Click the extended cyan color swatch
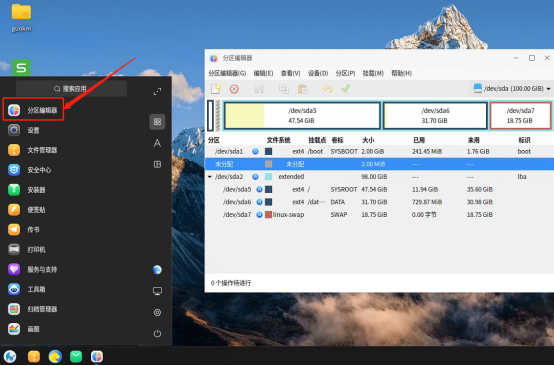Image resolution: width=554 pixels, height=366 pixels. click(269, 177)
